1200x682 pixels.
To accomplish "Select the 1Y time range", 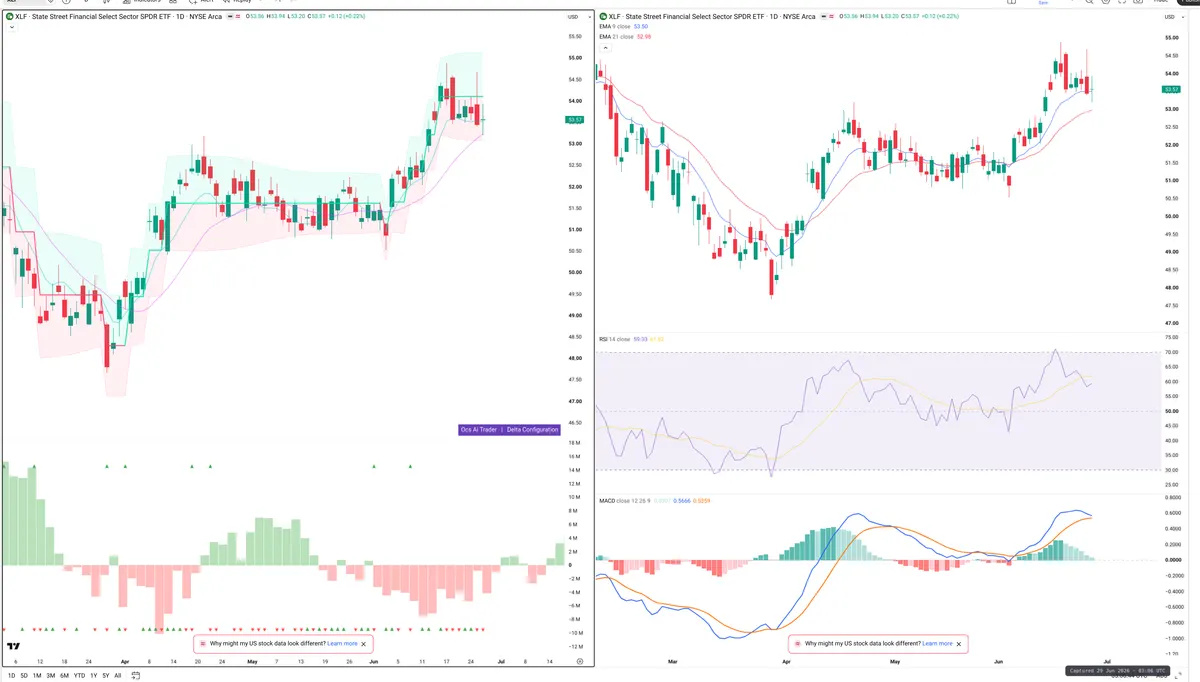I will [94, 676].
